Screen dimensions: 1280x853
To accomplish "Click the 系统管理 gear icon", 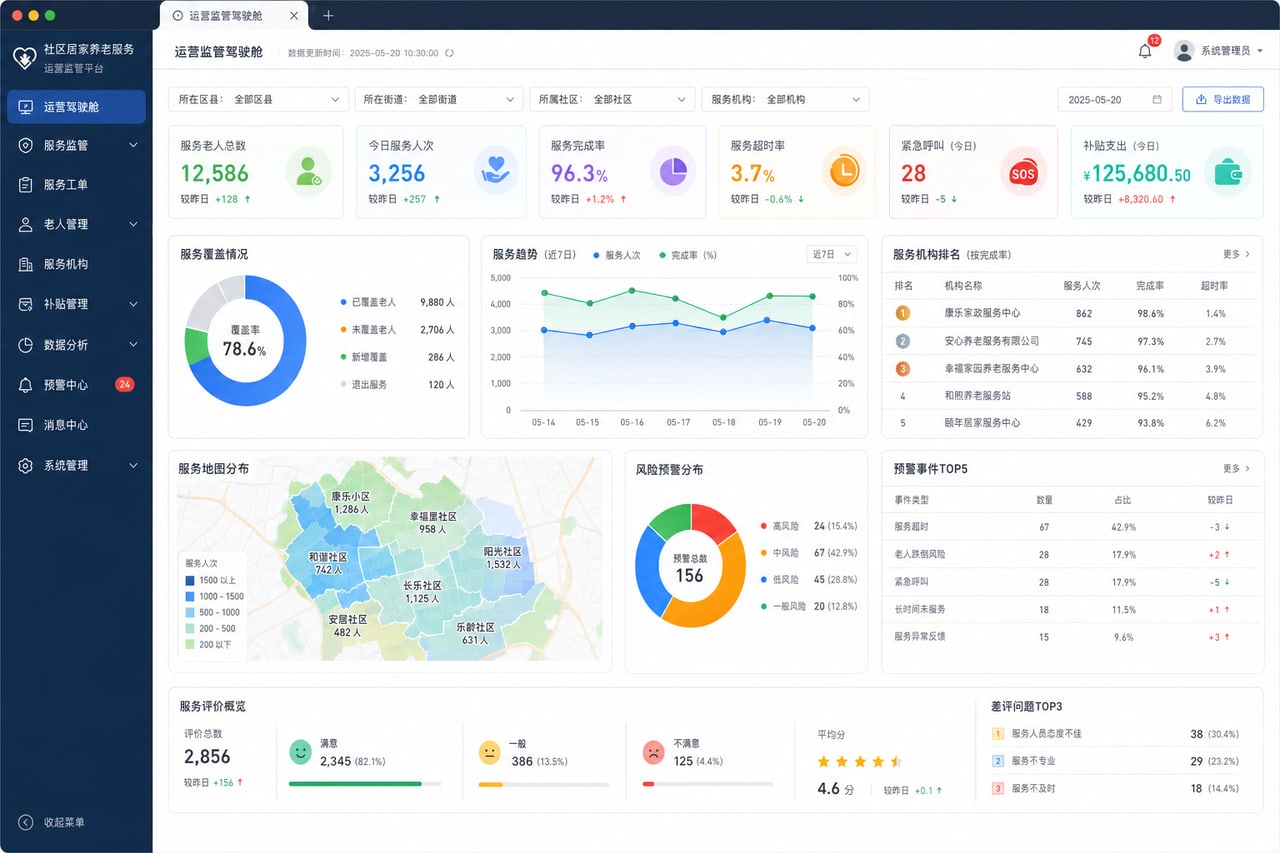I will pos(25,465).
